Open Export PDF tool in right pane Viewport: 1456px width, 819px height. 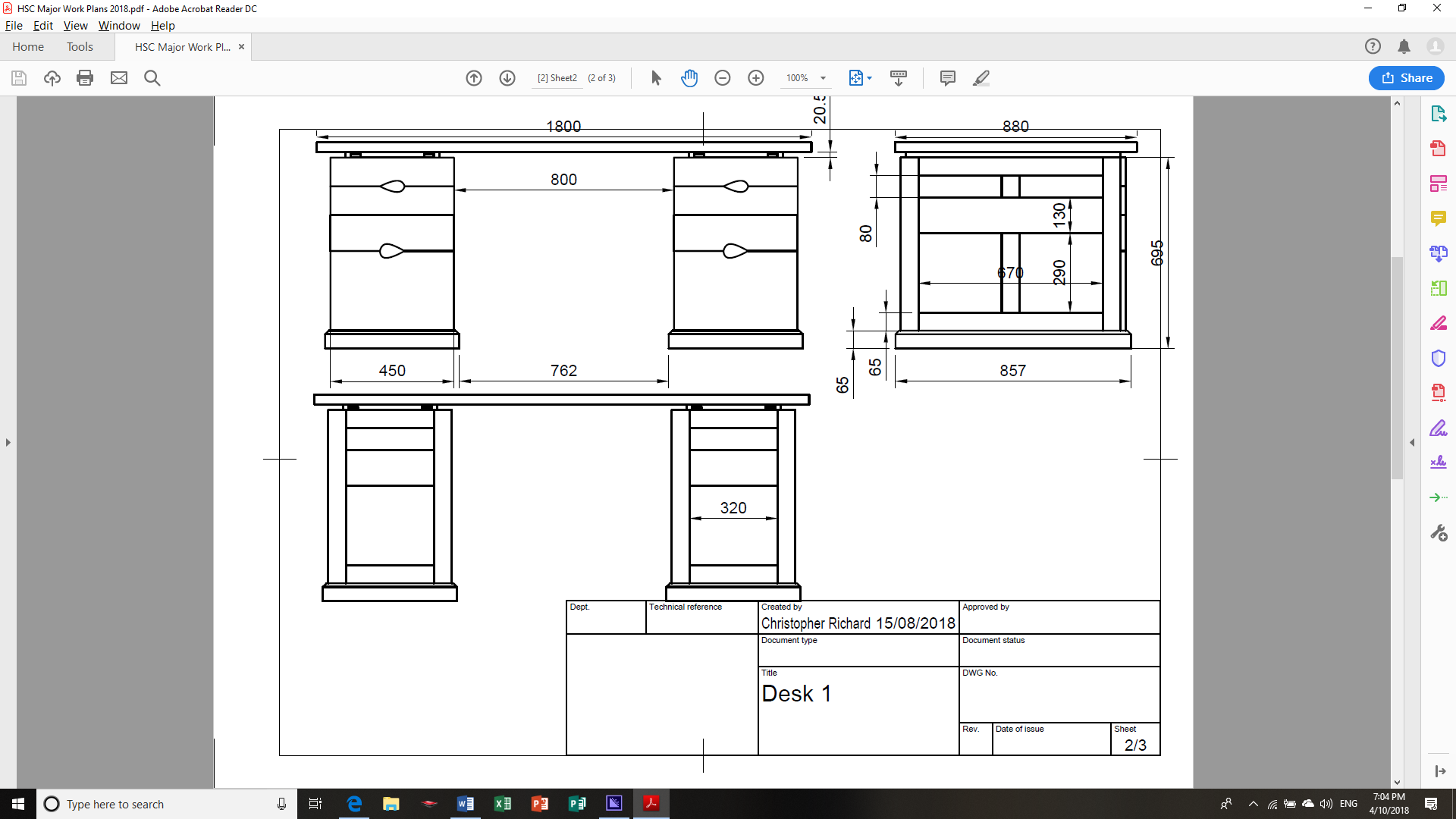[x=1438, y=114]
